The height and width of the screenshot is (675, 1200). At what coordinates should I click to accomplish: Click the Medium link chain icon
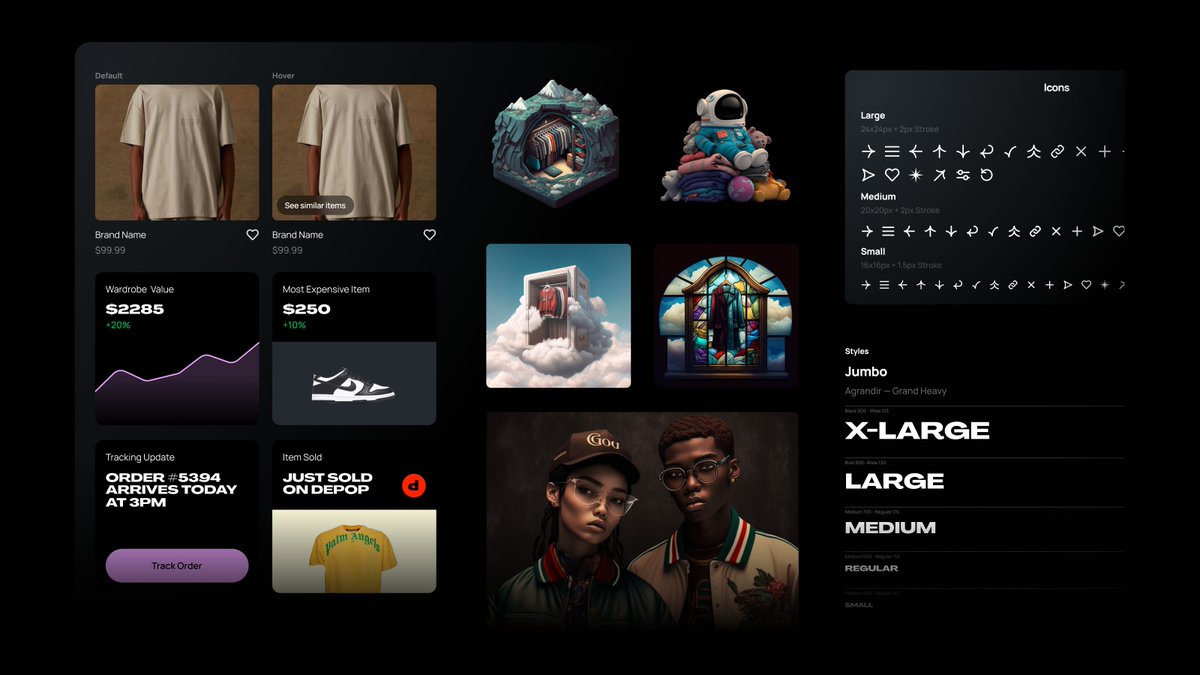[1035, 231]
